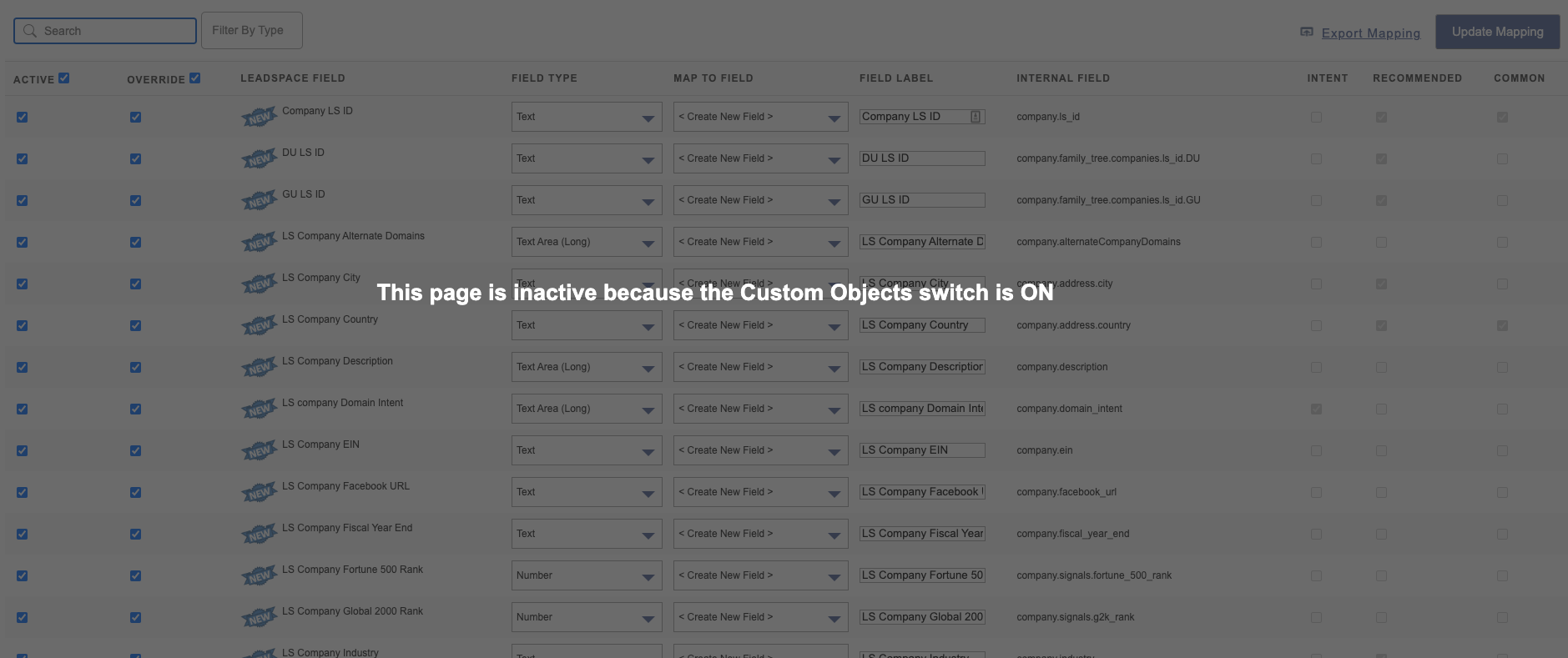Click the RECOMMENDED column header
Screen dimensions: 1568x658
point(1417,78)
